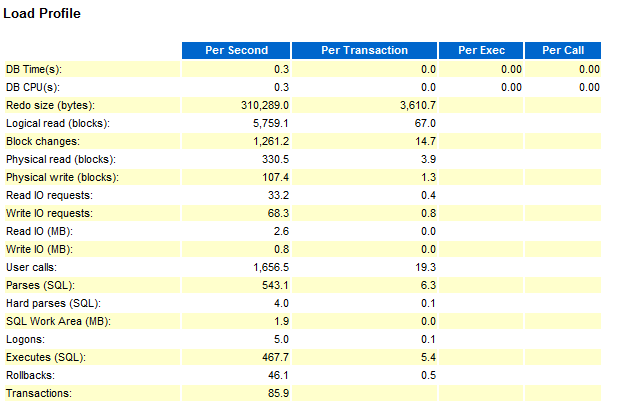Select the SQL Work Area (MB) label
Screen dimensions: 618x414
(x=58, y=322)
